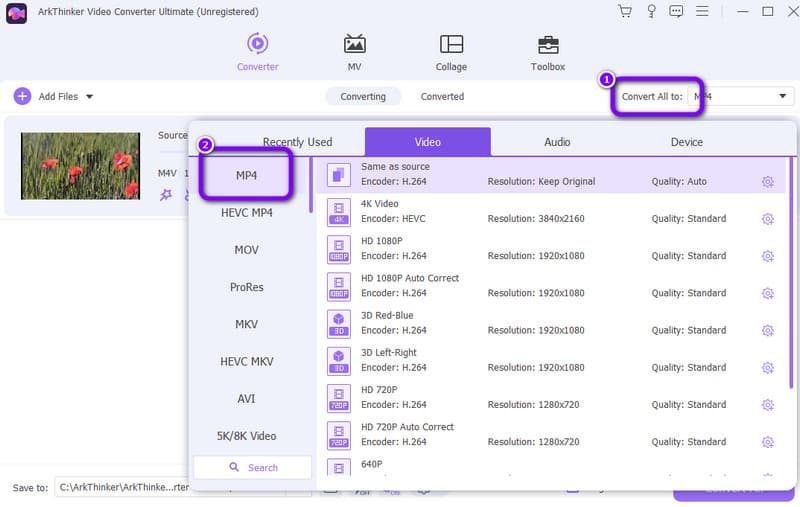
Task: Click the 640P preset icon
Action: coord(339,468)
